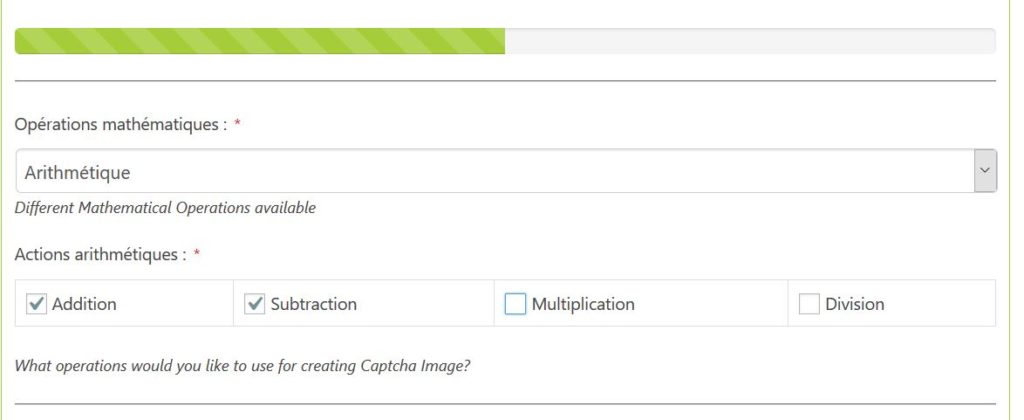Click the Division option label
1024x420 pixels.
[855, 304]
